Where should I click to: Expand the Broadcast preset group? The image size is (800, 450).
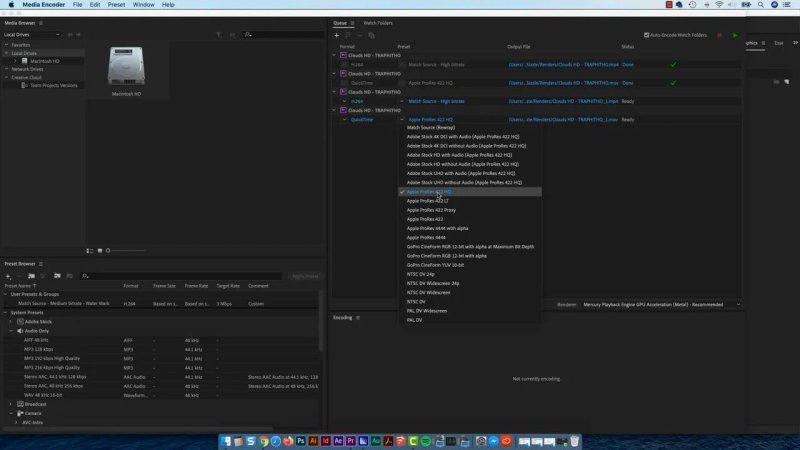11,404
